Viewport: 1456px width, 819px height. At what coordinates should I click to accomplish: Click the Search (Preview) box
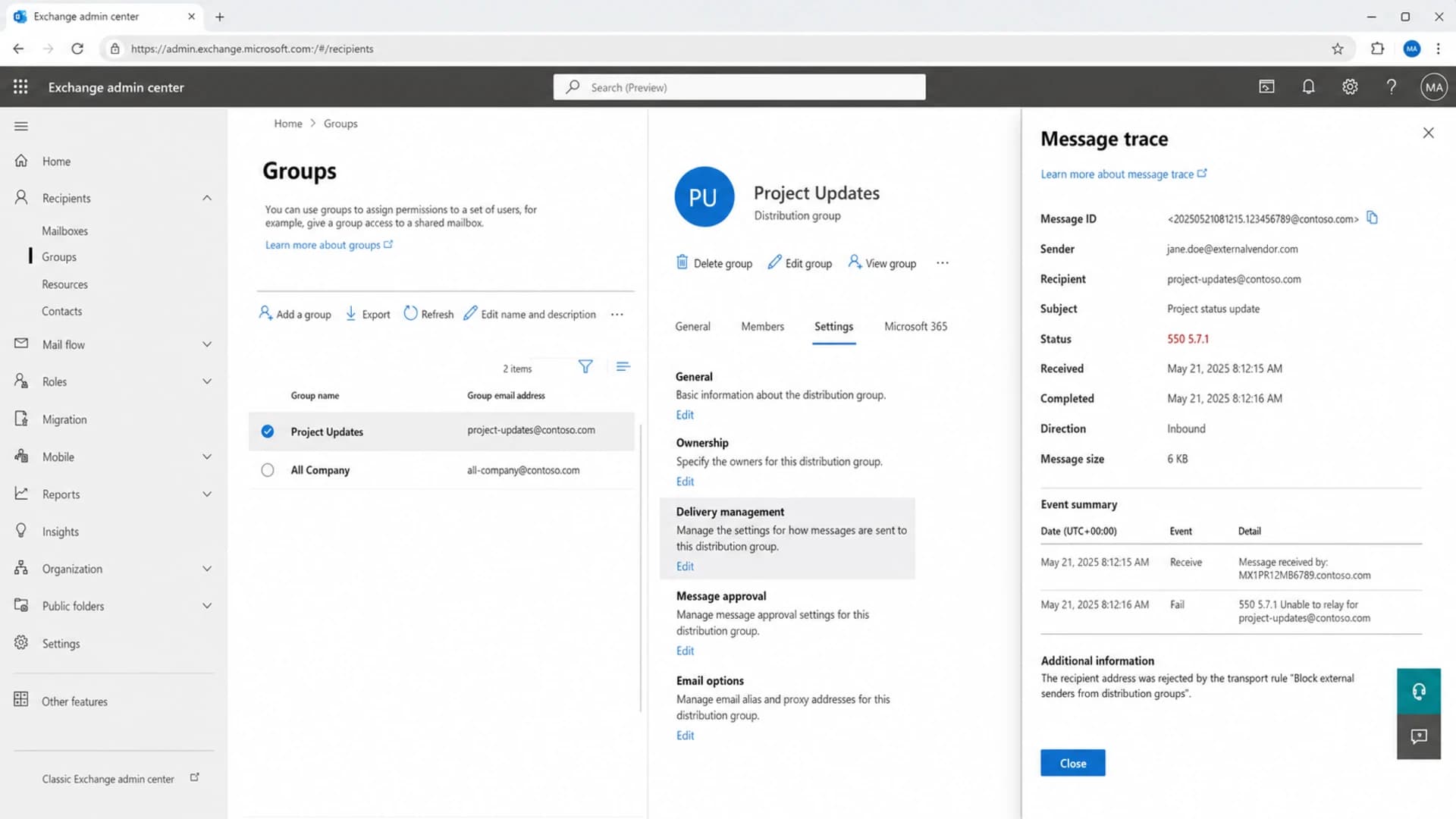coord(739,87)
